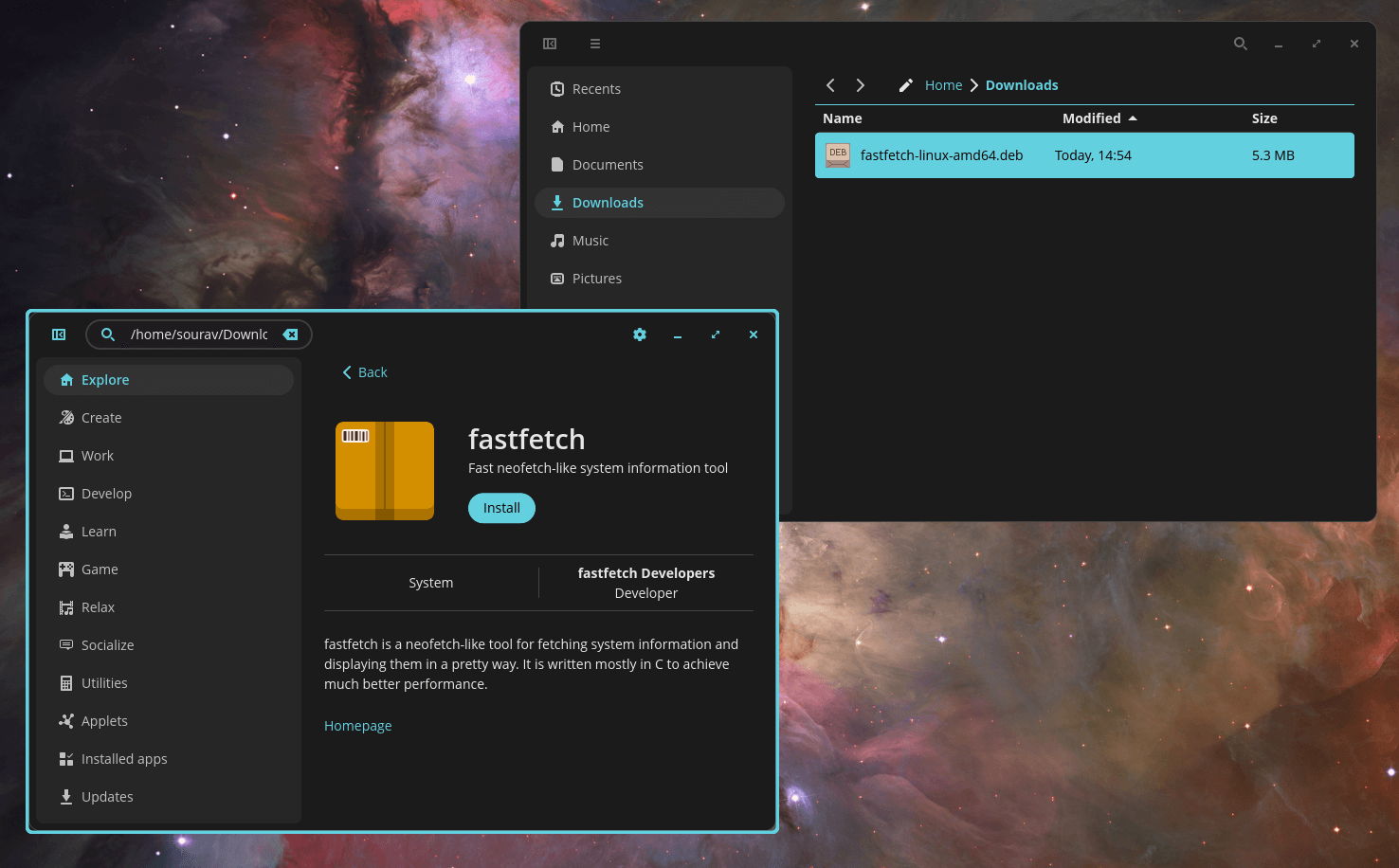Open the app store settings gear
Viewport: 1399px width, 868px height.
(640, 335)
